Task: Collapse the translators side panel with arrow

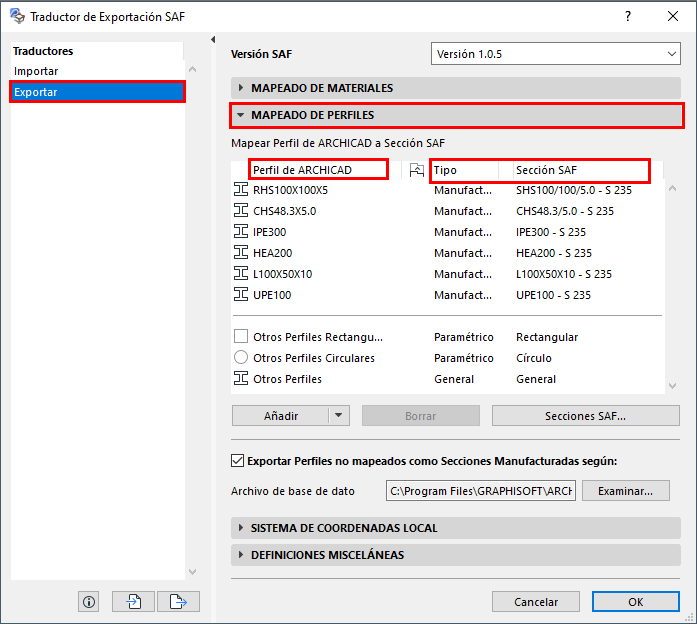Action: 213,40
